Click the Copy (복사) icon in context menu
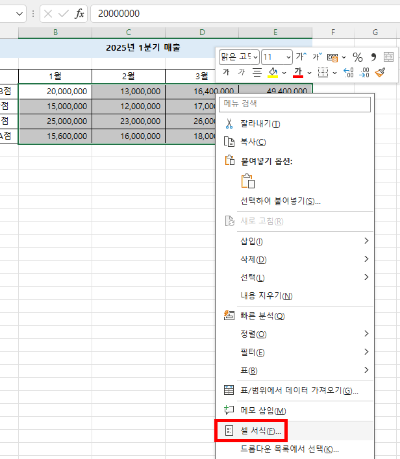The height and width of the screenshot is (459, 400). pos(229,142)
